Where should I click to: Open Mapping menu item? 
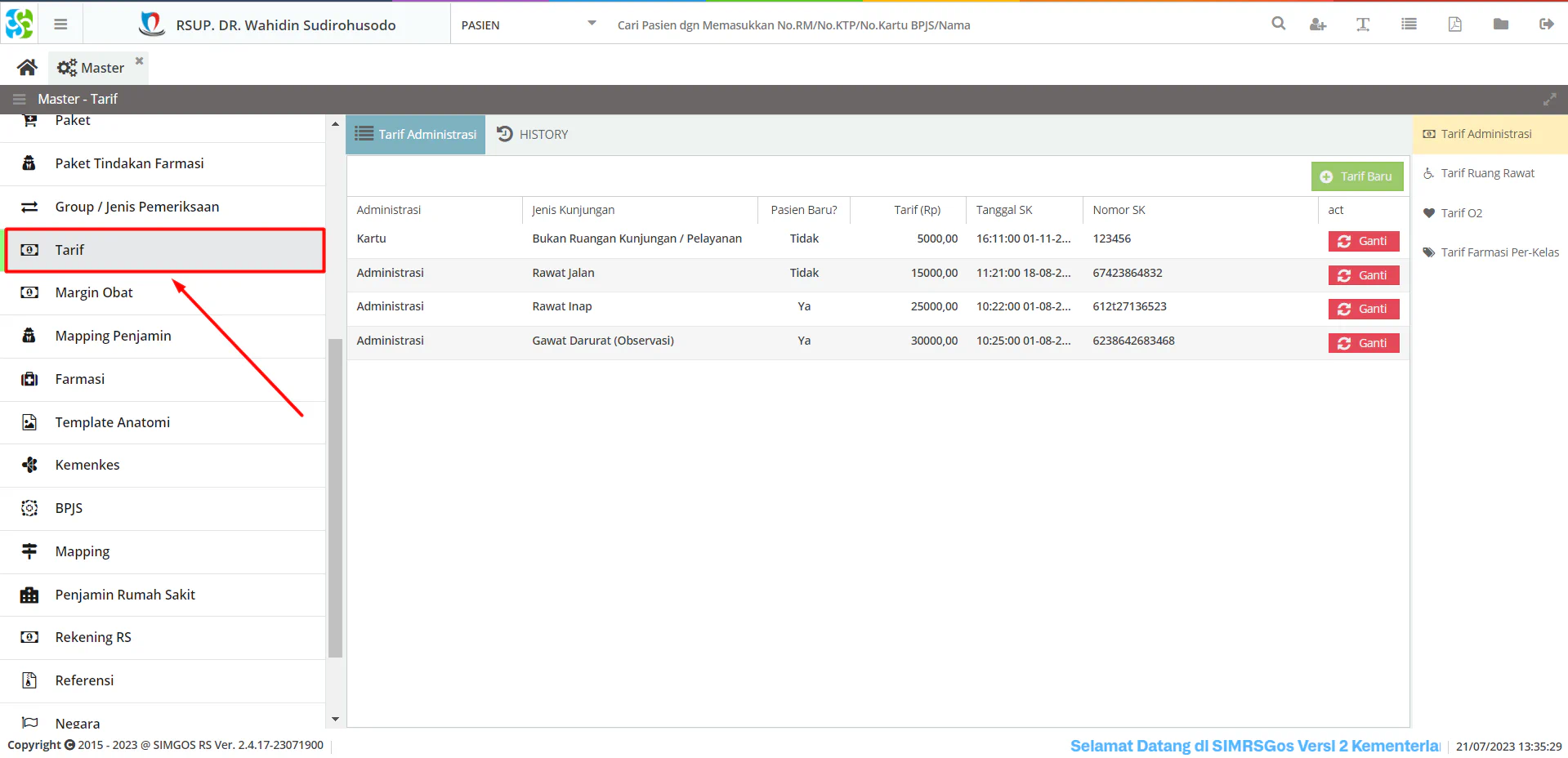(163, 551)
